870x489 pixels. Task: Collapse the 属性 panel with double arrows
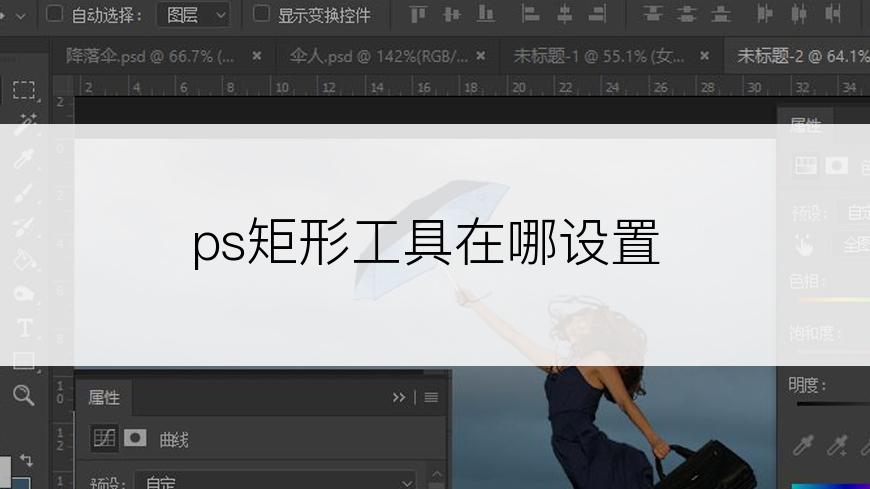coord(399,397)
